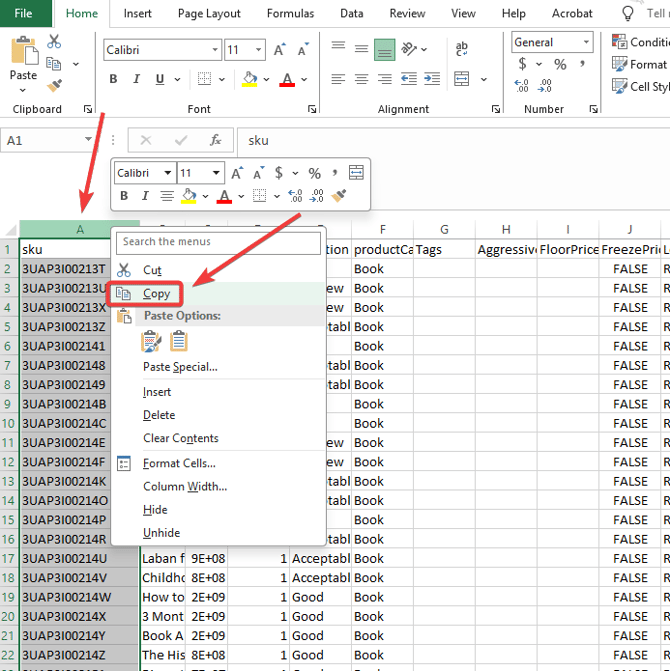Image resolution: width=670 pixels, height=671 pixels.
Task: Click Hide in the context menu
Action: point(156,510)
